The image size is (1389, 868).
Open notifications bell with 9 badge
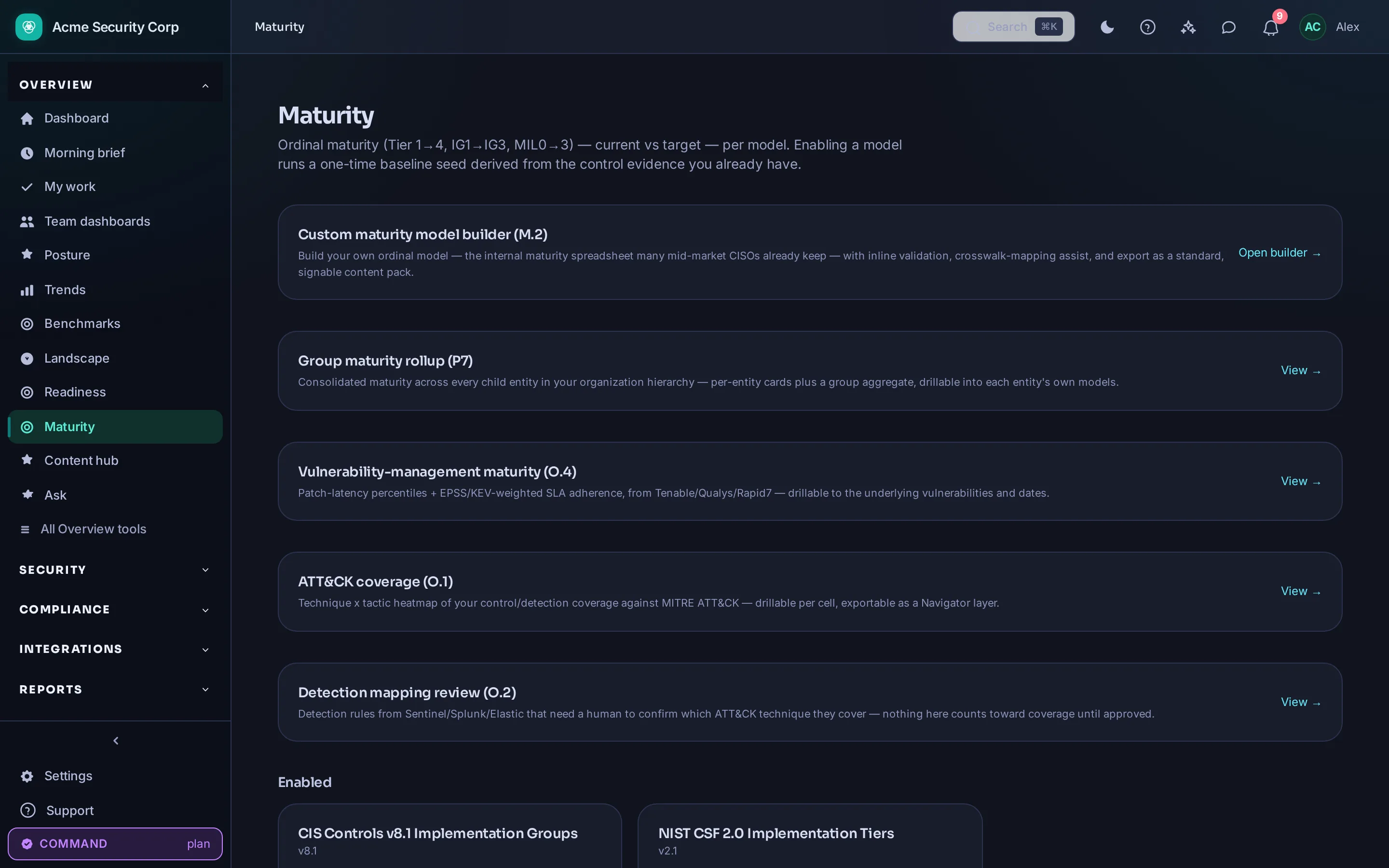pyautogui.click(x=1271, y=27)
